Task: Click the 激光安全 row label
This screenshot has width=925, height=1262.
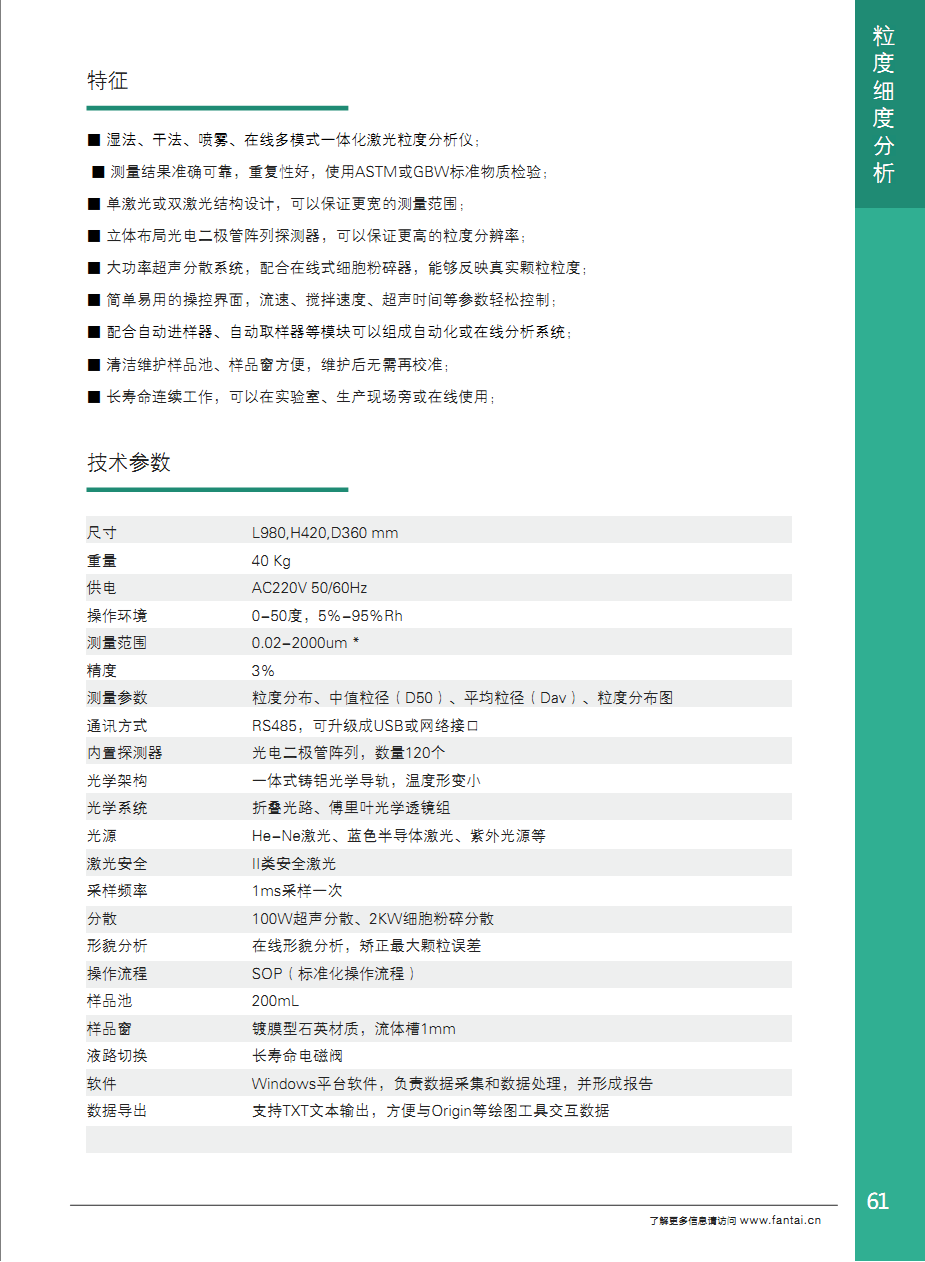Action: pos(116,864)
